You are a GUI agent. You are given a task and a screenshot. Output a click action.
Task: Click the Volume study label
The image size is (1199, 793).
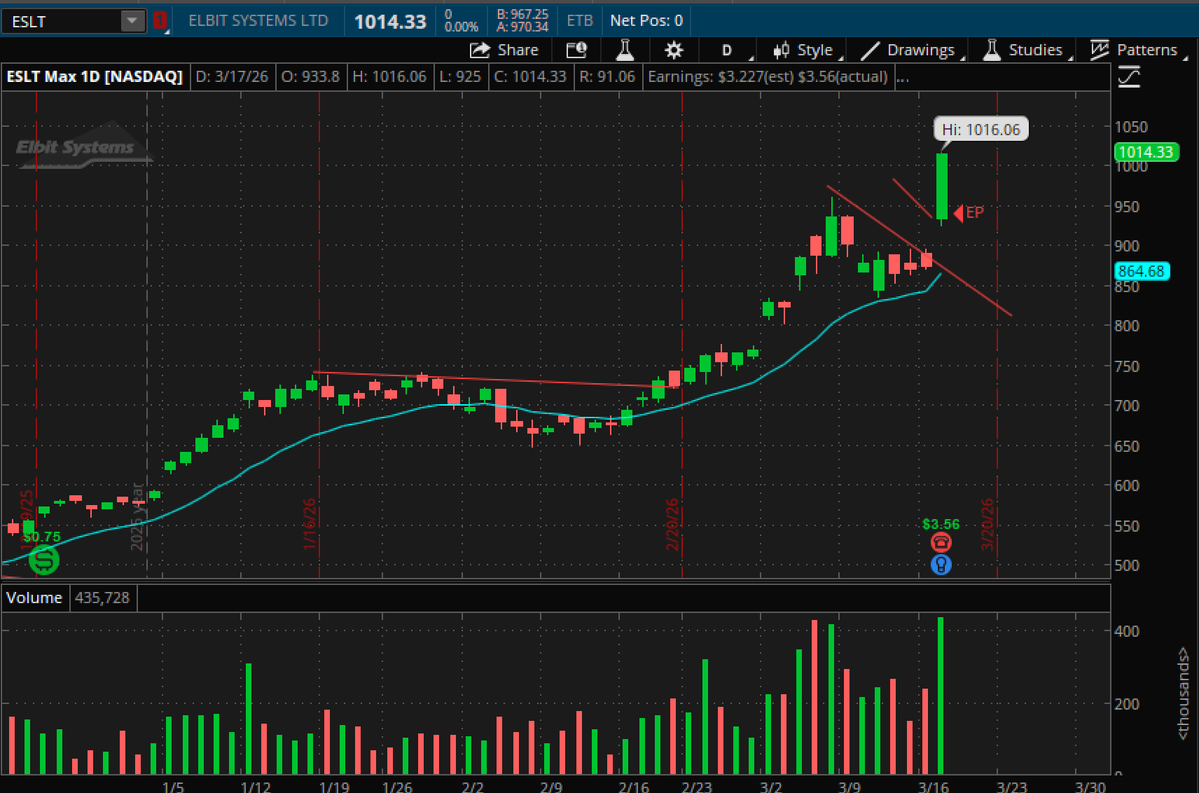tap(34, 598)
